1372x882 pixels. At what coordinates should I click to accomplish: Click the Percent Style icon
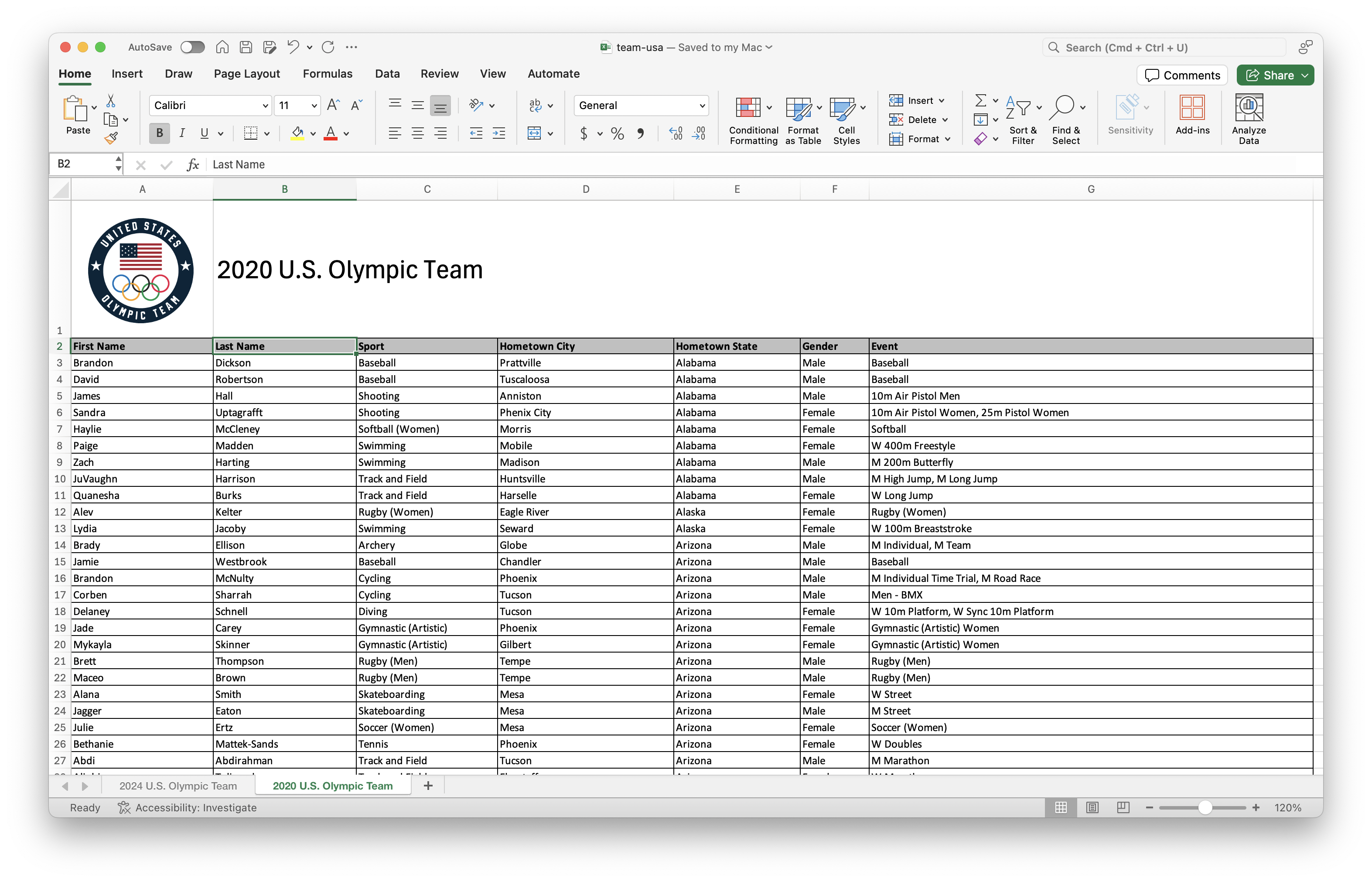[x=617, y=133]
